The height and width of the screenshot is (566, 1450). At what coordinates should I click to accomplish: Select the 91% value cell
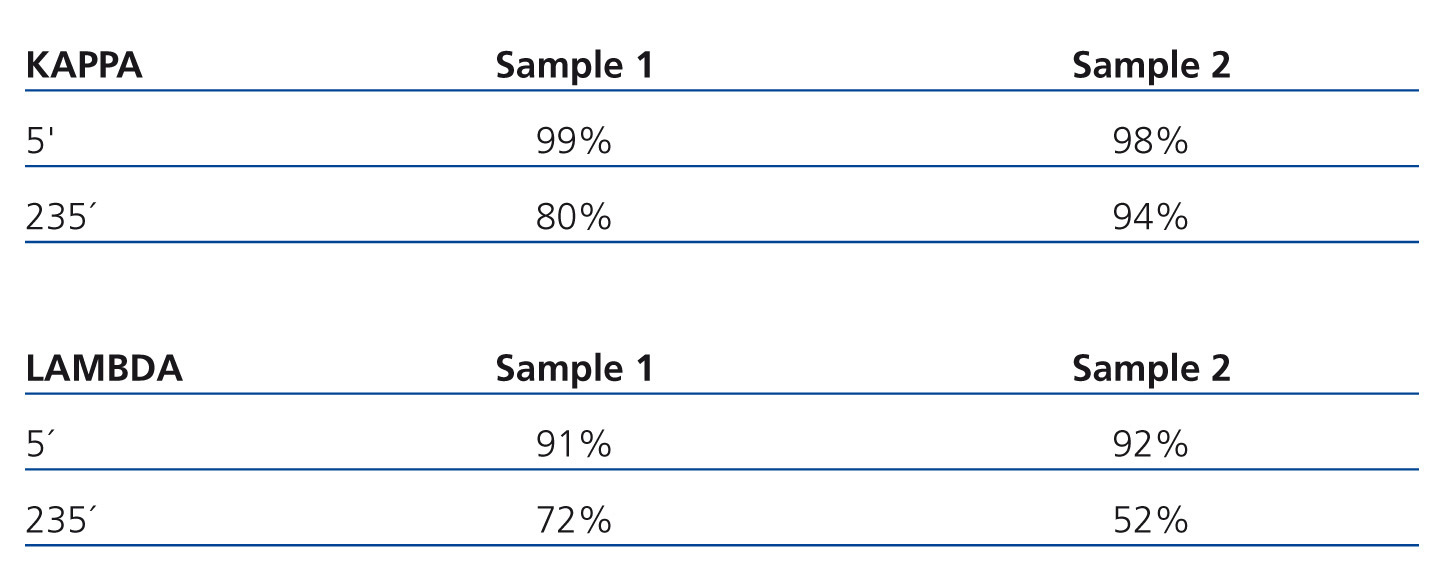point(573,445)
